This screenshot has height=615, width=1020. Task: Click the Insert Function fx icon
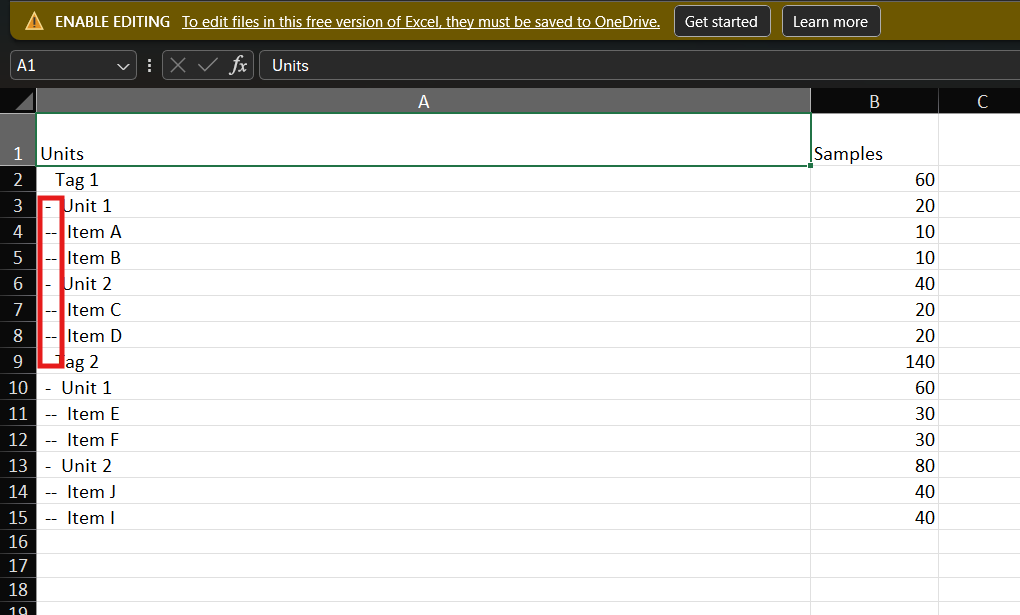tap(237, 65)
